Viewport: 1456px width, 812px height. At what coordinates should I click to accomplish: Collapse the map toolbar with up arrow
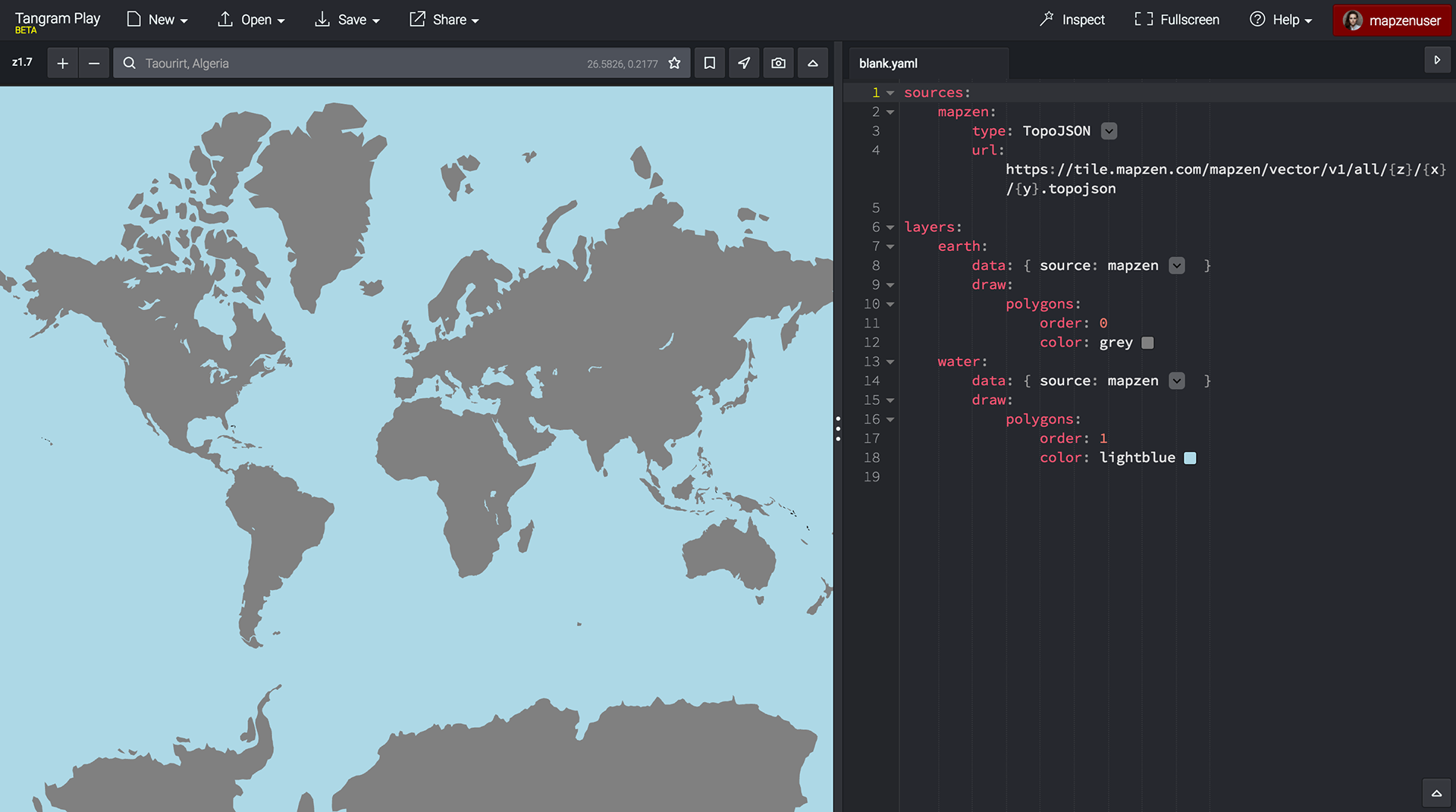pos(812,64)
